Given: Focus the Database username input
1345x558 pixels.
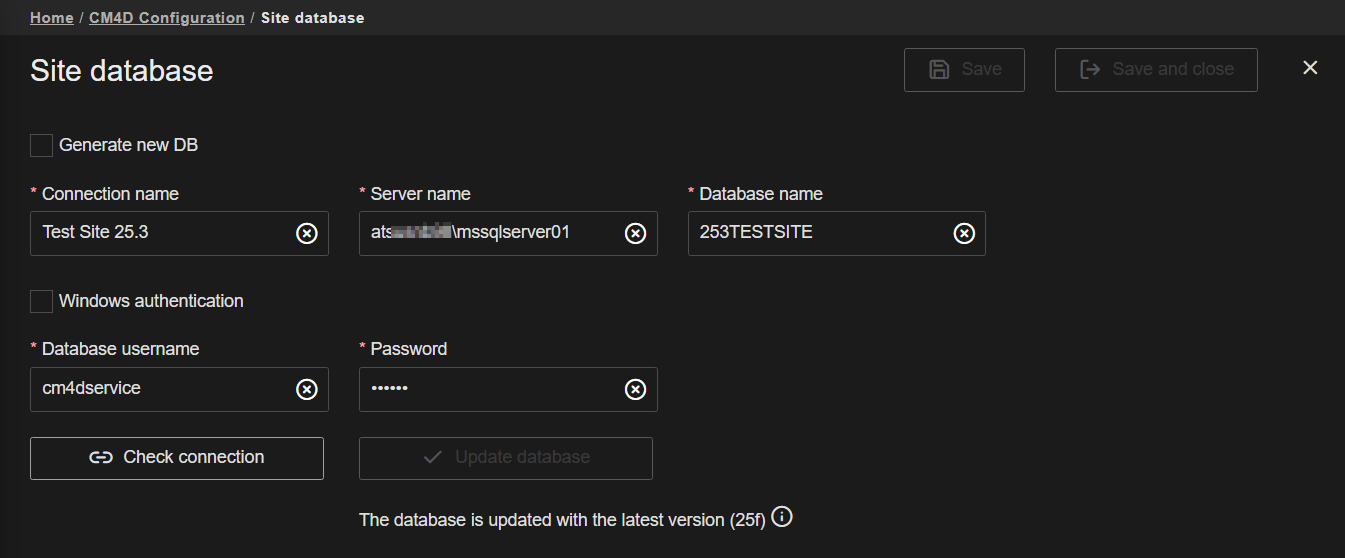Looking at the screenshot, I should [x=160, y=389].
